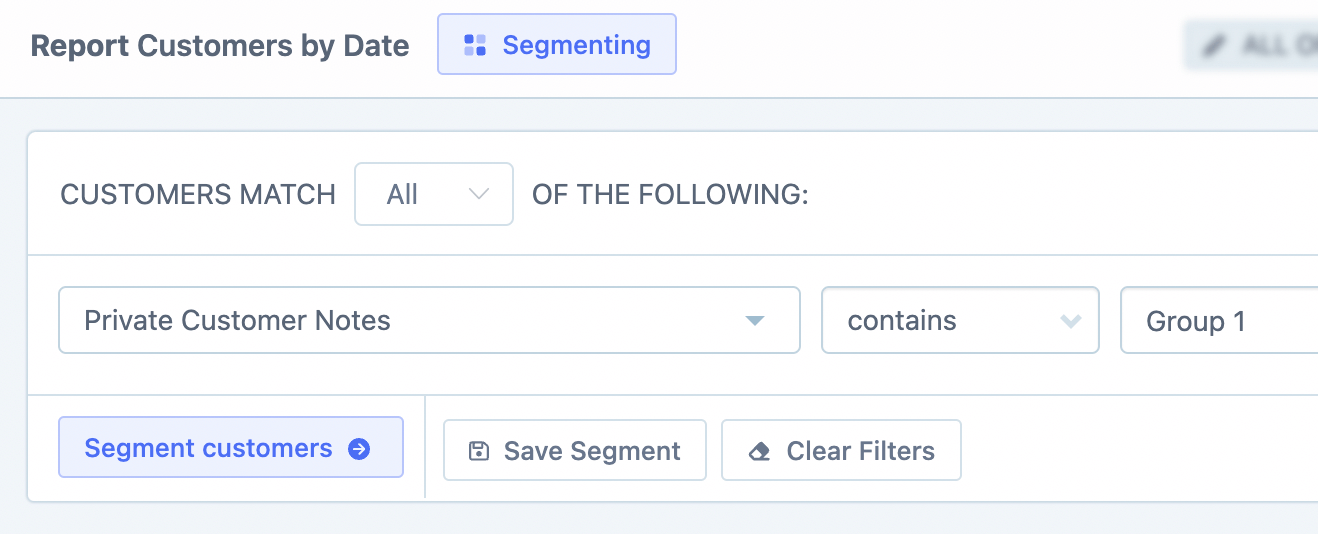
Task: Open the All match-type dropdown
Action: coord(433,194)
